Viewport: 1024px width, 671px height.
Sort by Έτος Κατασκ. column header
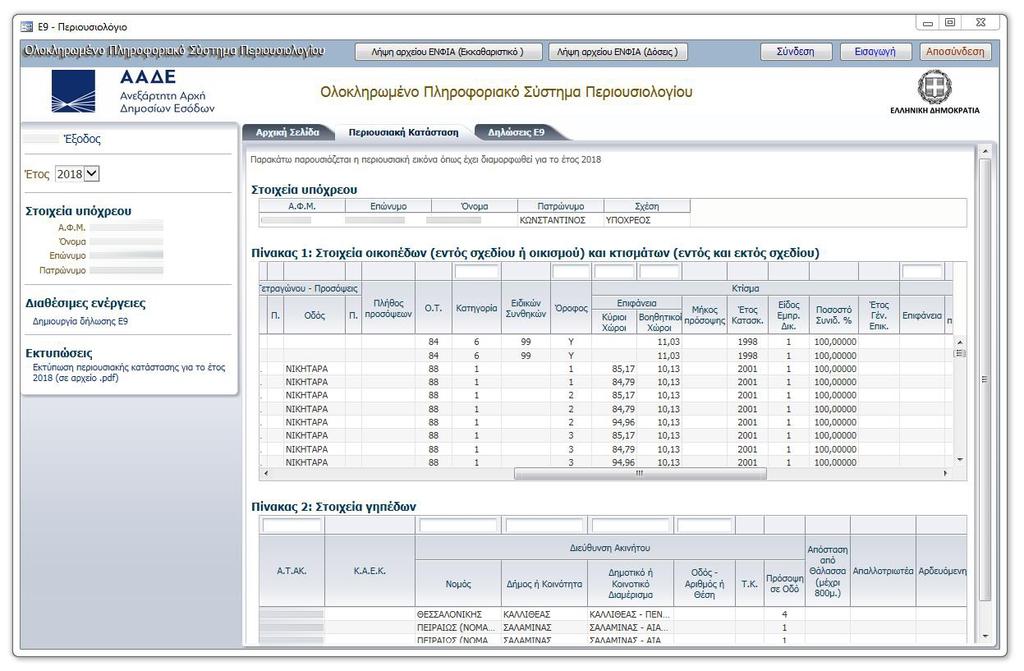pos(748,315)
